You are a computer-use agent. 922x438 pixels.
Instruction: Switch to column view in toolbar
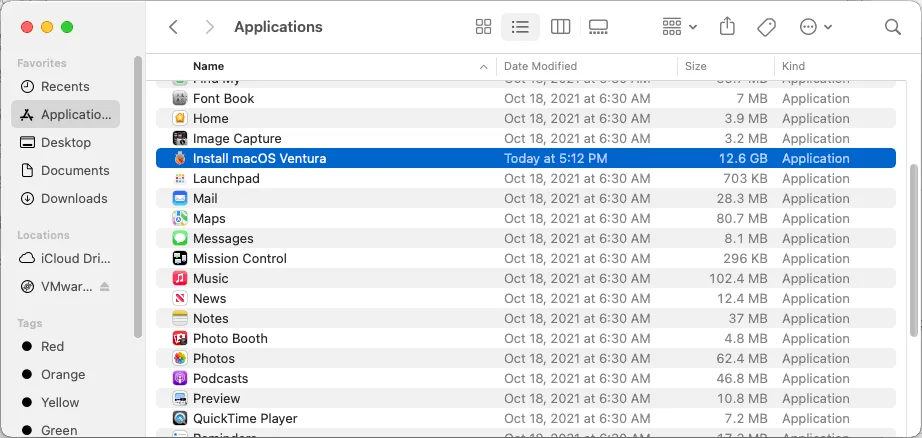pyautogui.click(x=560, y=27)
